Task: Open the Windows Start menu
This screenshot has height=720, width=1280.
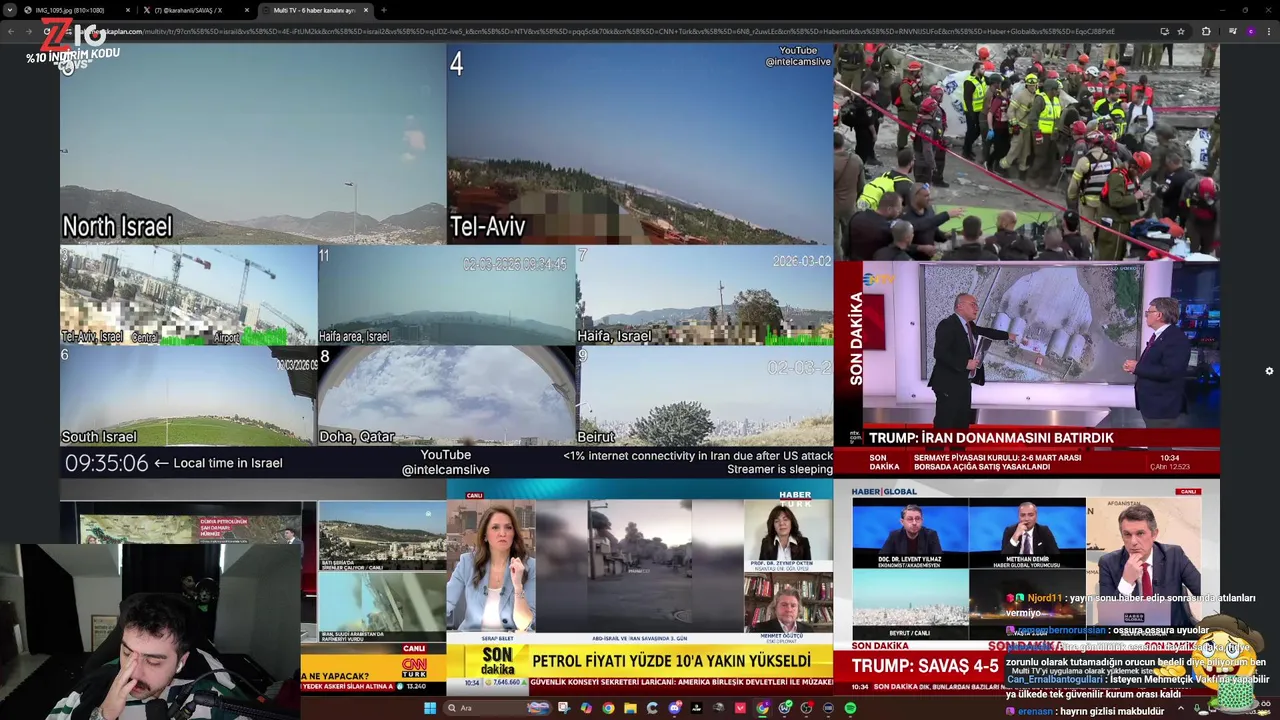Action: point(430,708)
